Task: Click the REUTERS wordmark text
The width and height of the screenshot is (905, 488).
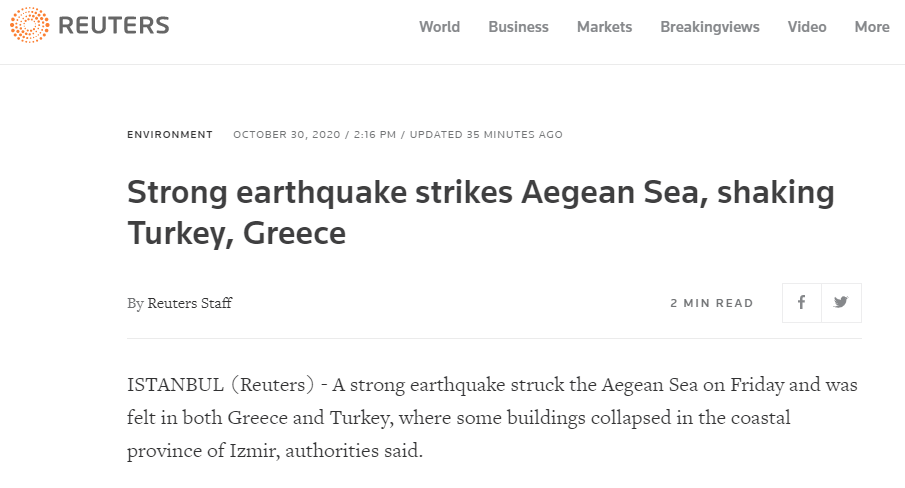Action: pos(114,26)
